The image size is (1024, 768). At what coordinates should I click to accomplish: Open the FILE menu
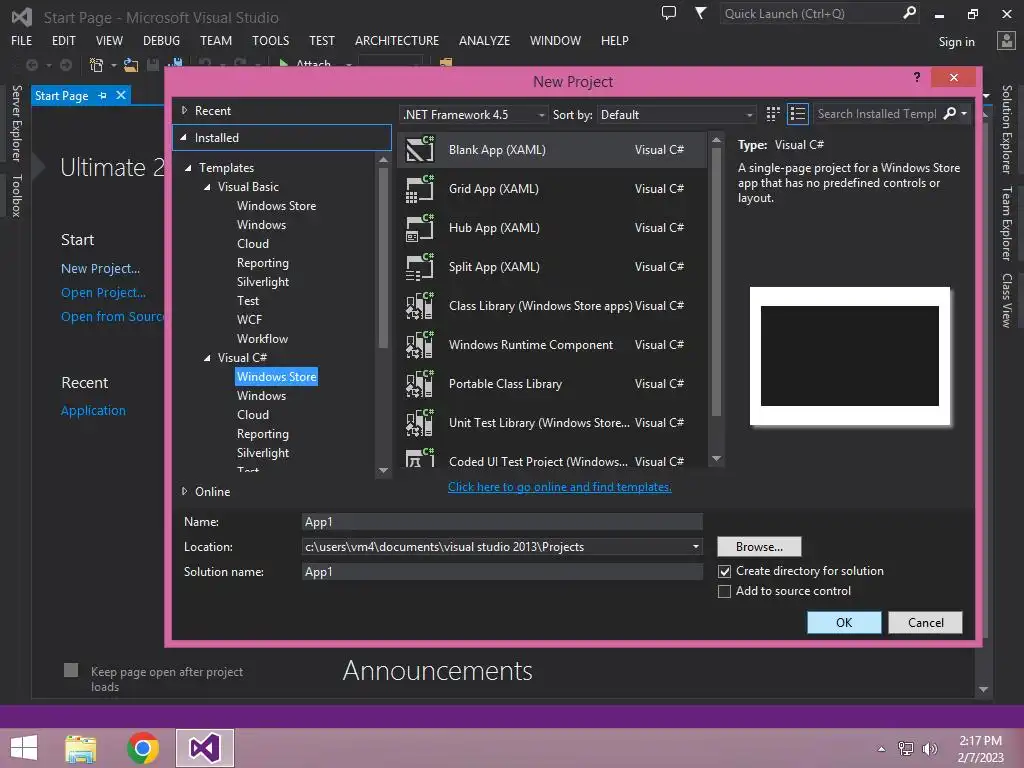click(22, 40)
